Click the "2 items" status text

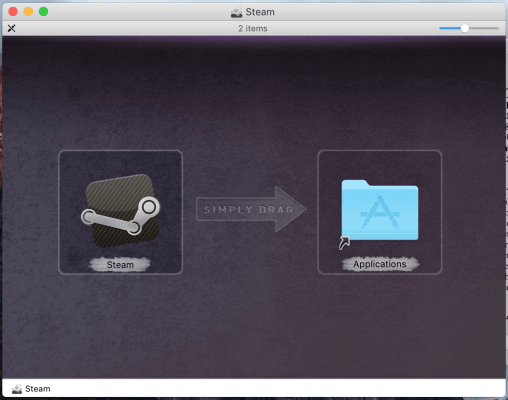[x=253, y=28]
